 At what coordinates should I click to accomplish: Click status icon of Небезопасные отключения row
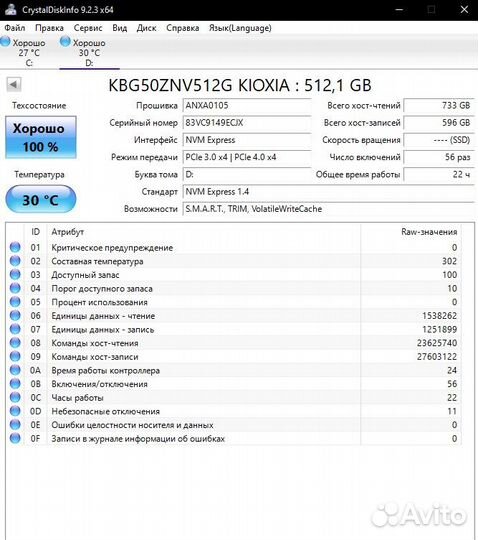pos(15,411)
